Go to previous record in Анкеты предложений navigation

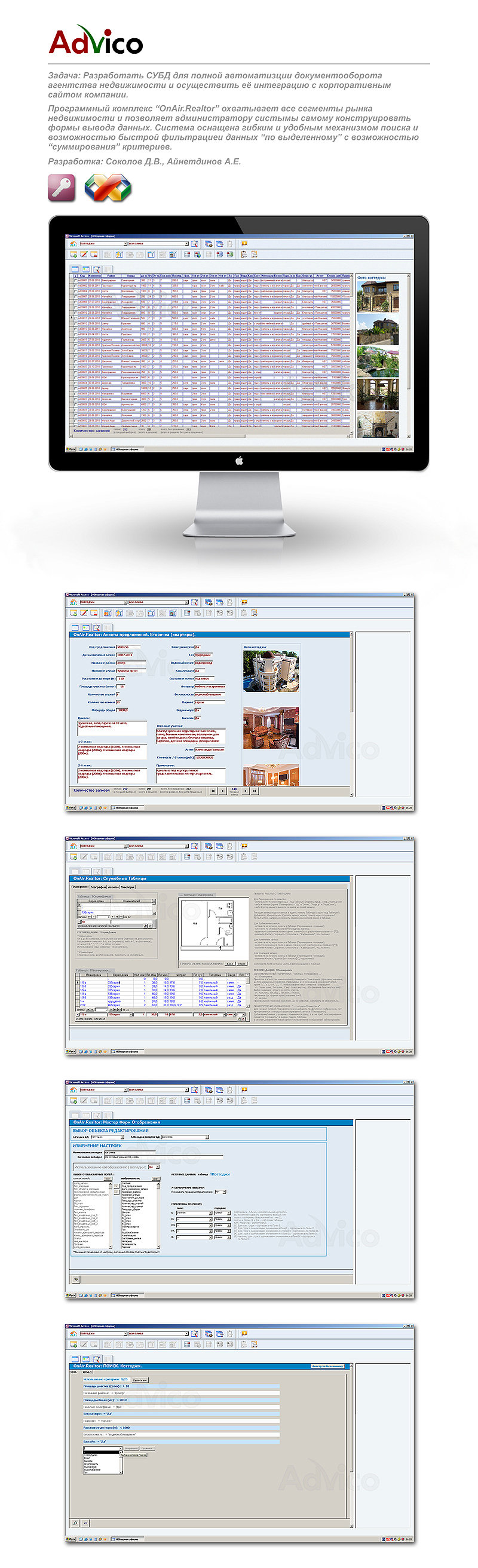pyautogui.click(x=222, y=791)
